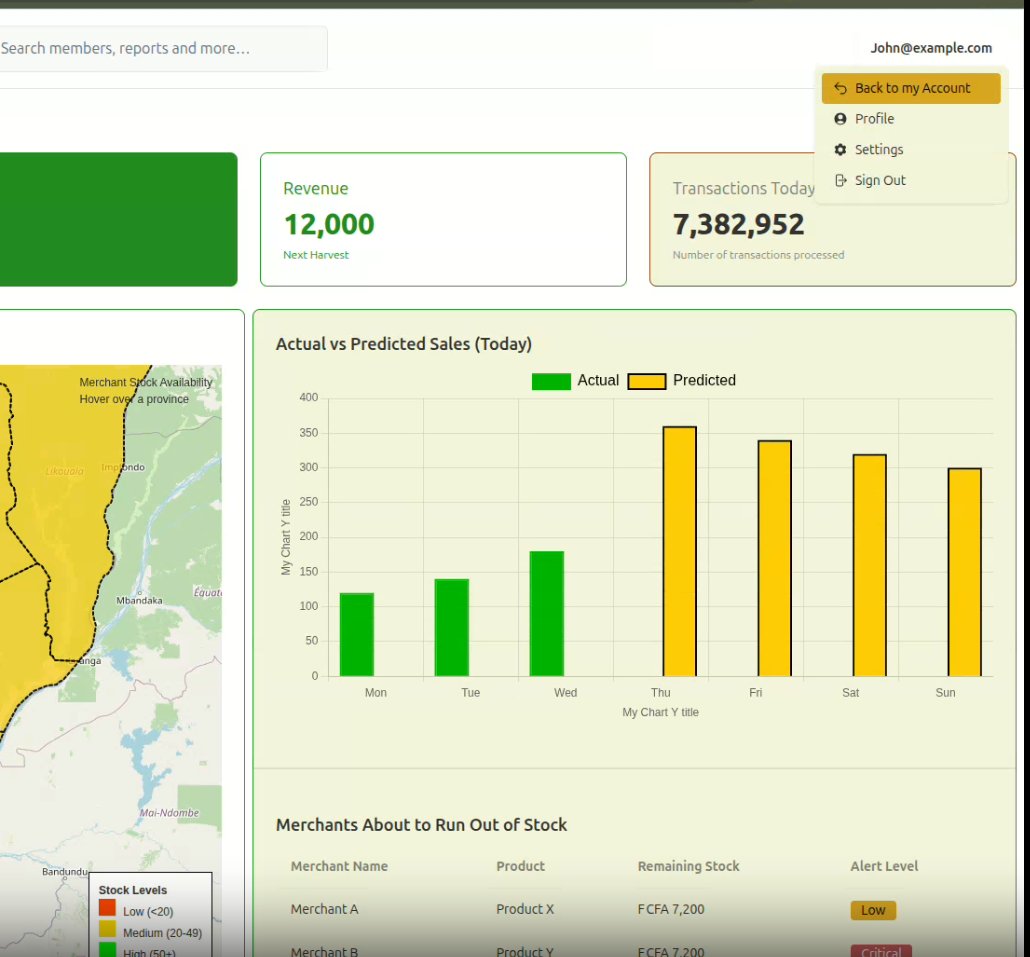This screenshot has height=957, width=1030.
Task: Click the Wednesday actual sales bar
Action: 547,613
